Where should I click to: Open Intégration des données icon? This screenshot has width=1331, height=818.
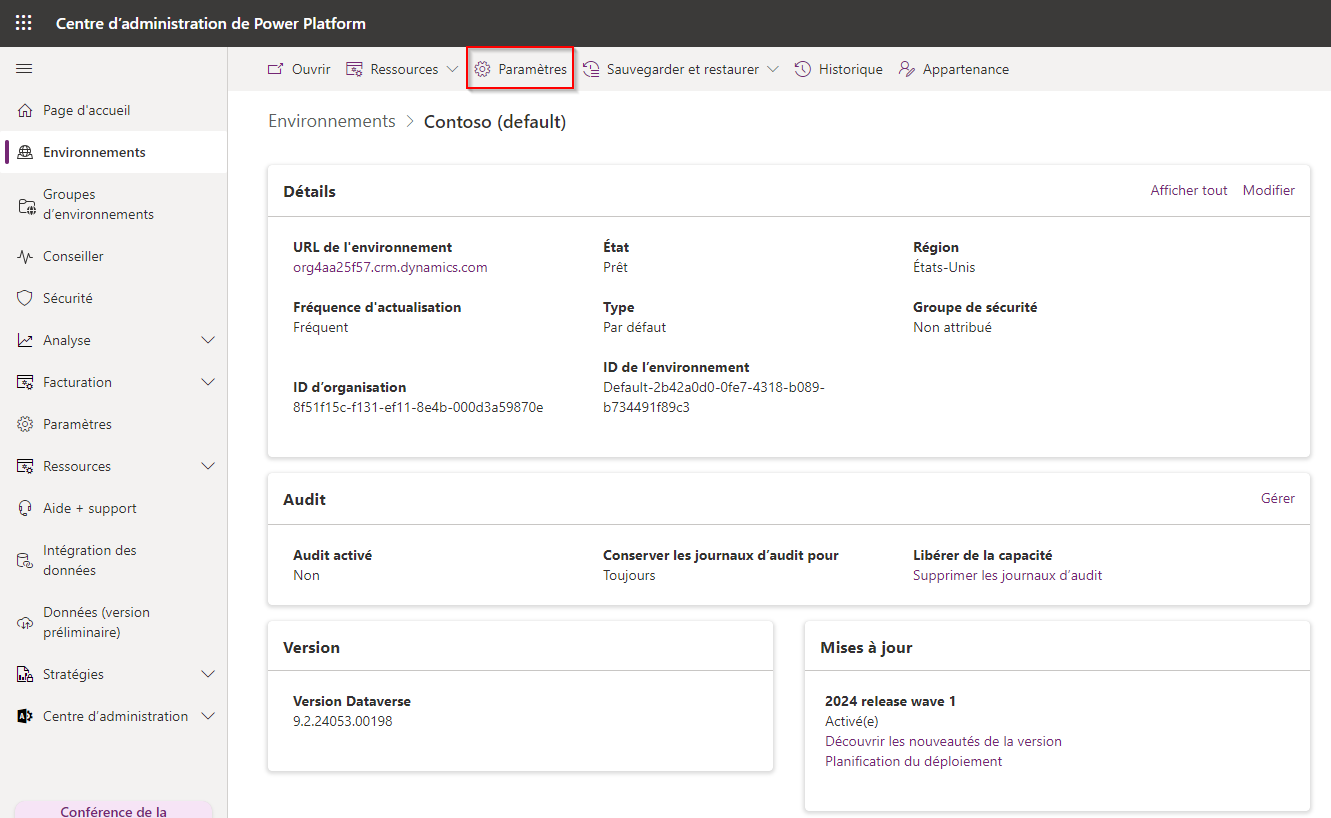pyautogui.click(x=25, y=561)
